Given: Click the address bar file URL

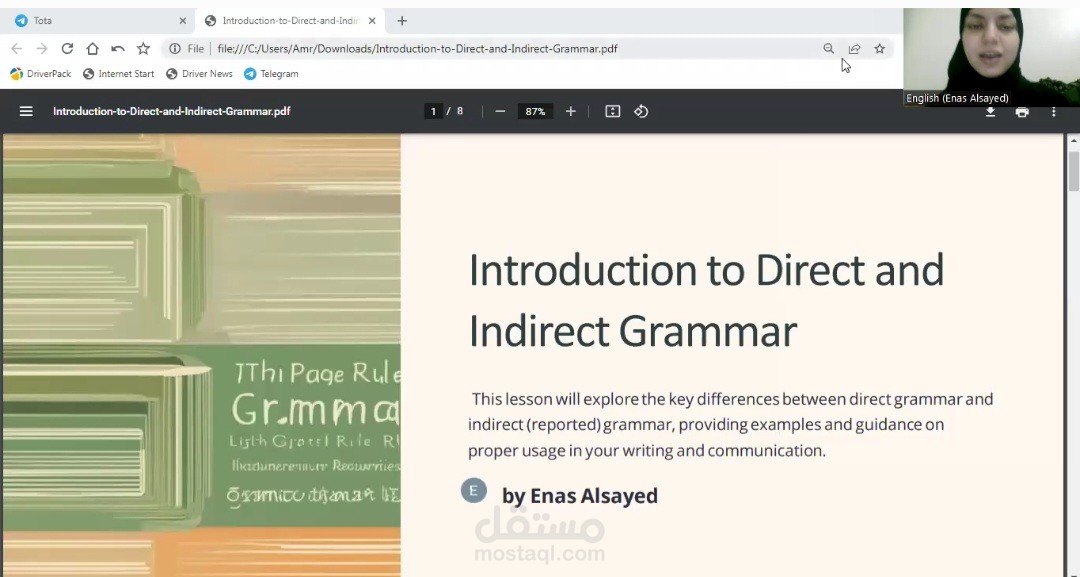Looking at the screenshot, I should (x=417, y=49).
